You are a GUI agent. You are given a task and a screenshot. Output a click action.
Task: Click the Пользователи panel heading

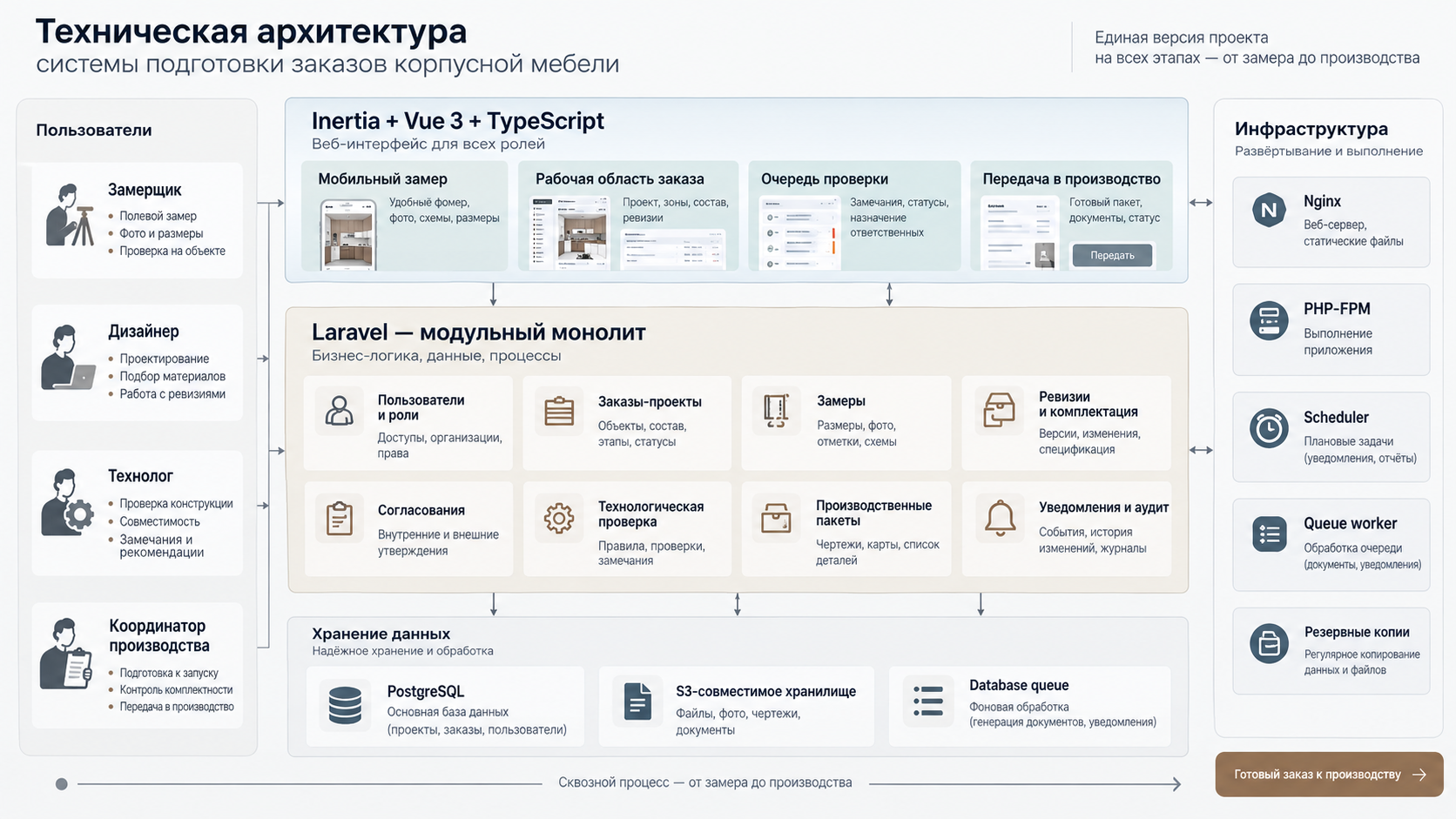tap(94, 131)
